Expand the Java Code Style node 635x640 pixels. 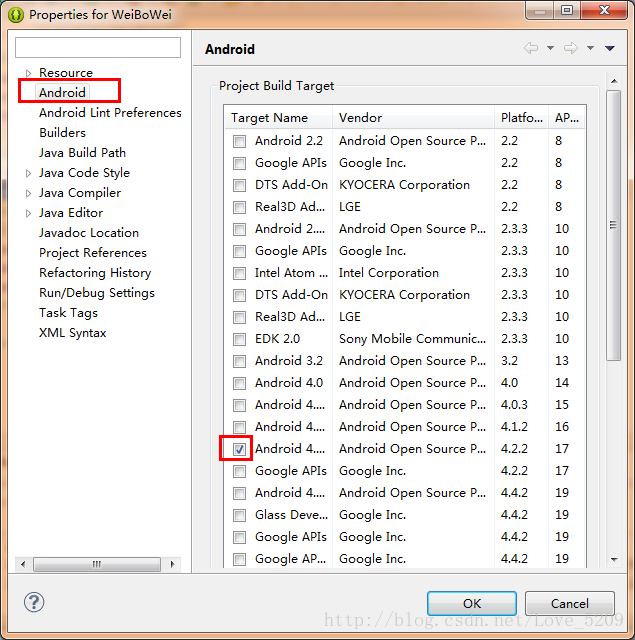coord(28,173)
